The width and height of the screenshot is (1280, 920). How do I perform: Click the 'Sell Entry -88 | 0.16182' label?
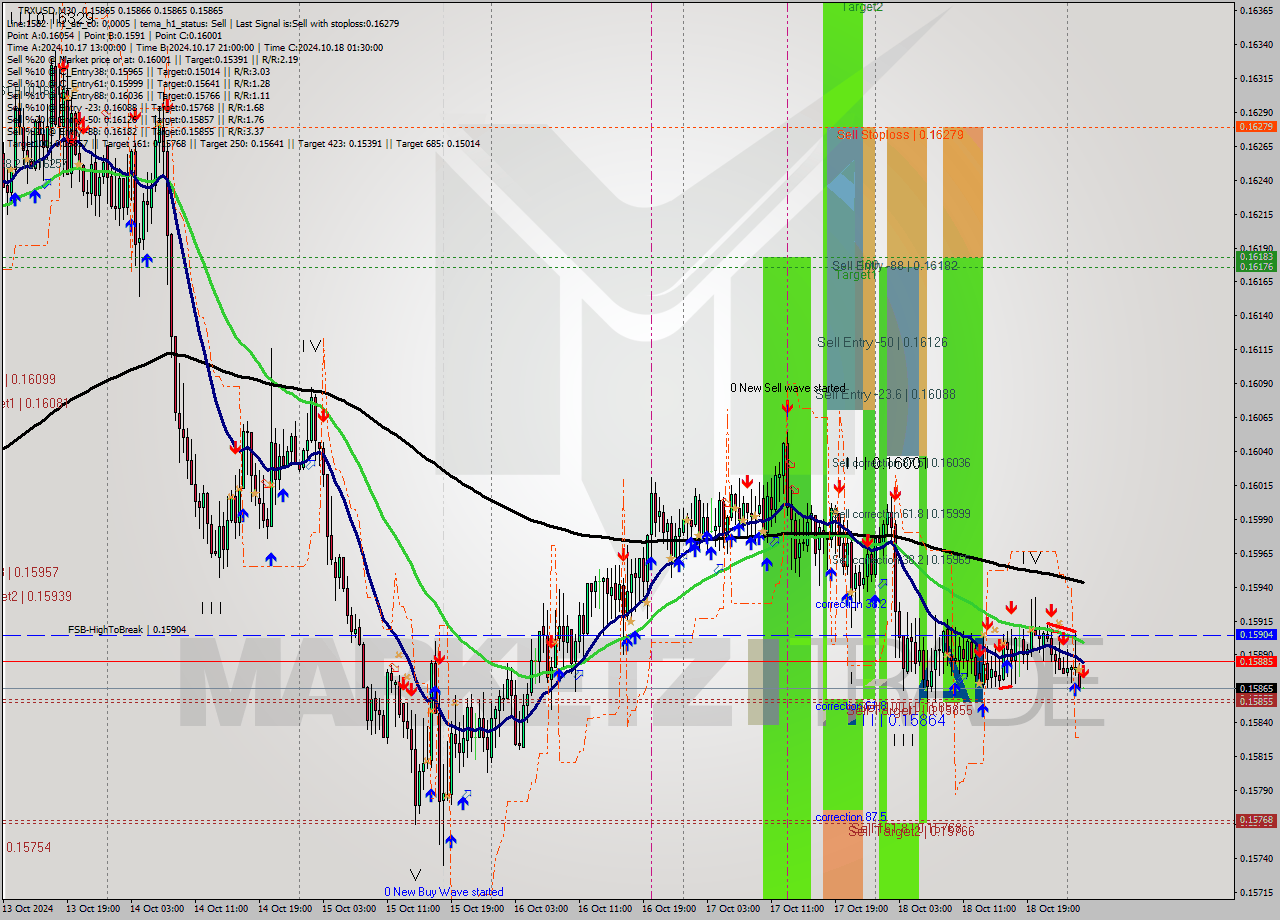pyautogui.click(x=895, y=265)
